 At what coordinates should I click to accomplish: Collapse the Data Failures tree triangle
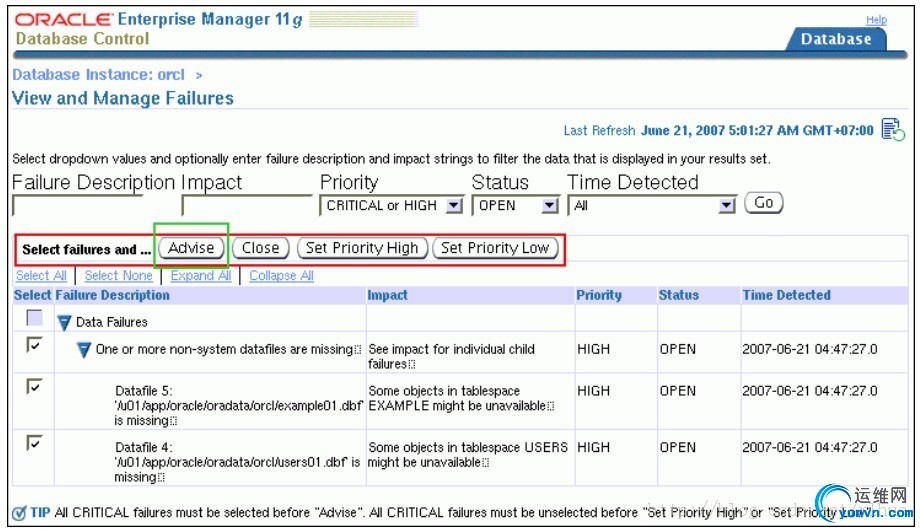pyautogui.click(x=64, y=322)
